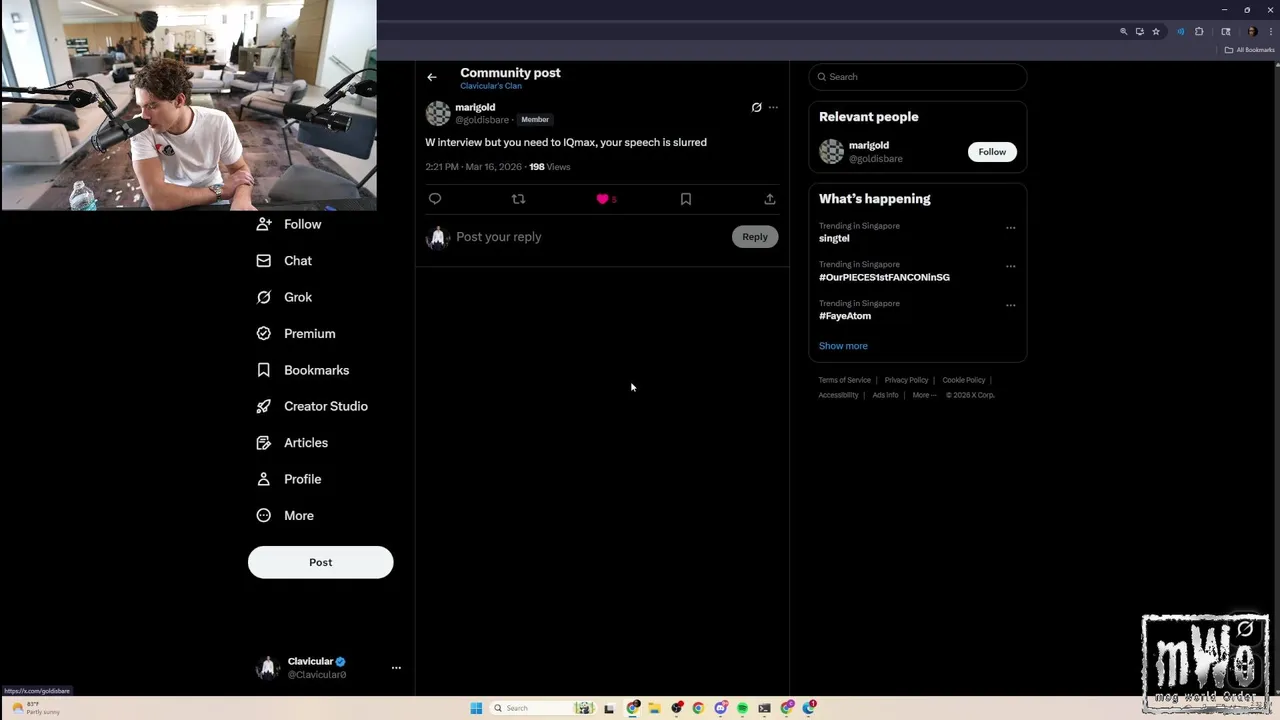Open the Terminal icon on the taskbar
Screen dimensions: 1280x720
(x=764, y=708)
